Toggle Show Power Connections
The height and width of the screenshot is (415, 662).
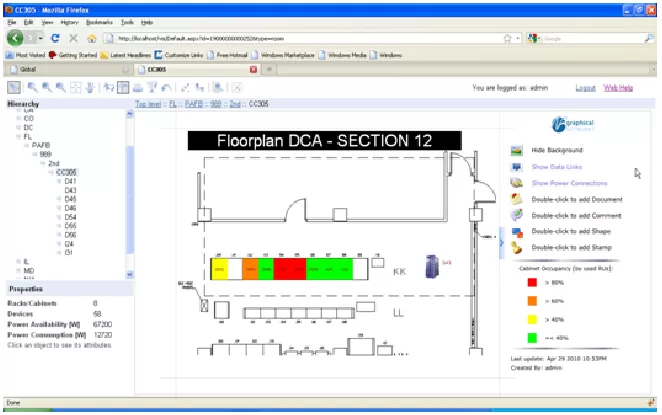click(570, 183)
